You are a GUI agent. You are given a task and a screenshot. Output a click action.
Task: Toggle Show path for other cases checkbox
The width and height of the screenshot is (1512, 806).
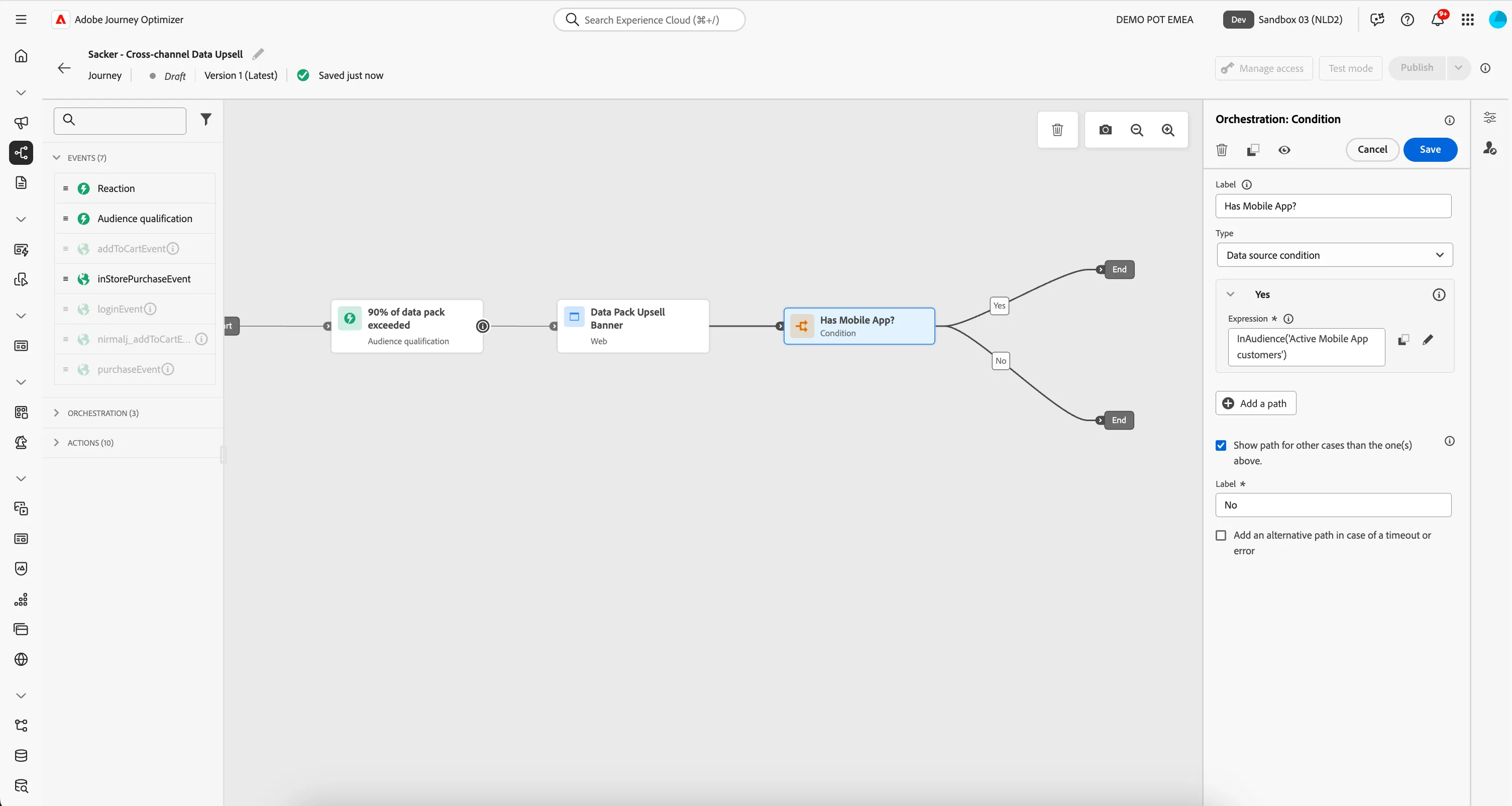pos(1221,446)
